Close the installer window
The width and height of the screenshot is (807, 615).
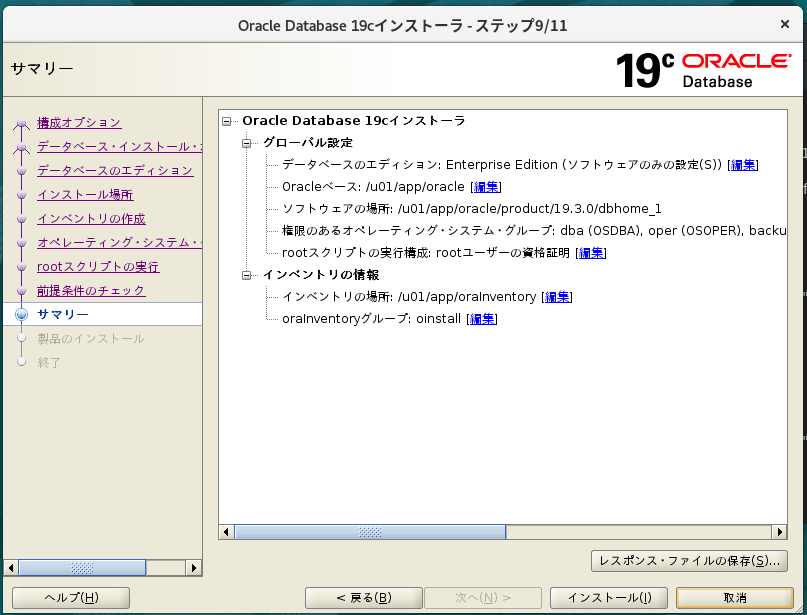(785, 24)
